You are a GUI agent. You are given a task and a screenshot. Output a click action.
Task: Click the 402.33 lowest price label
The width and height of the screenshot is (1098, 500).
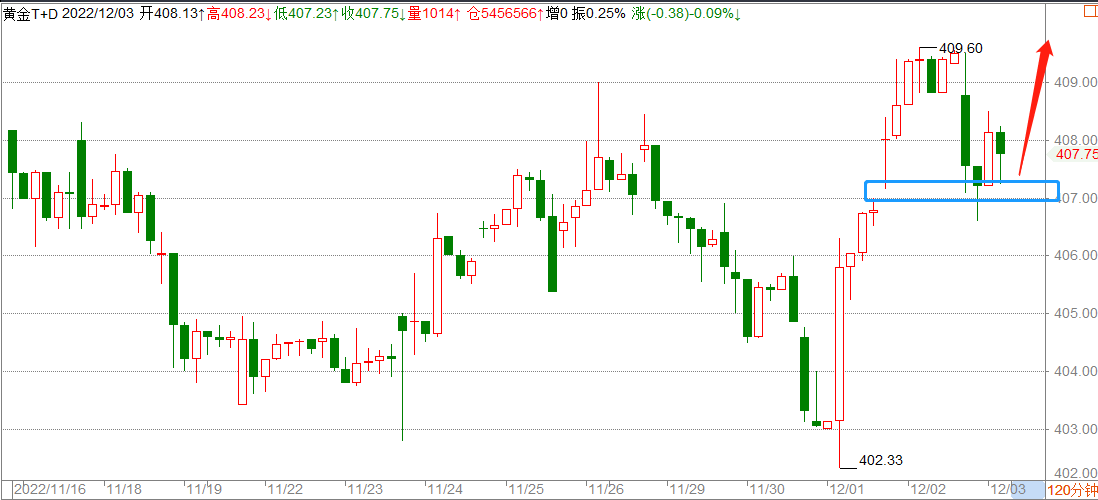pyautogui.click(x=881, y=460)
